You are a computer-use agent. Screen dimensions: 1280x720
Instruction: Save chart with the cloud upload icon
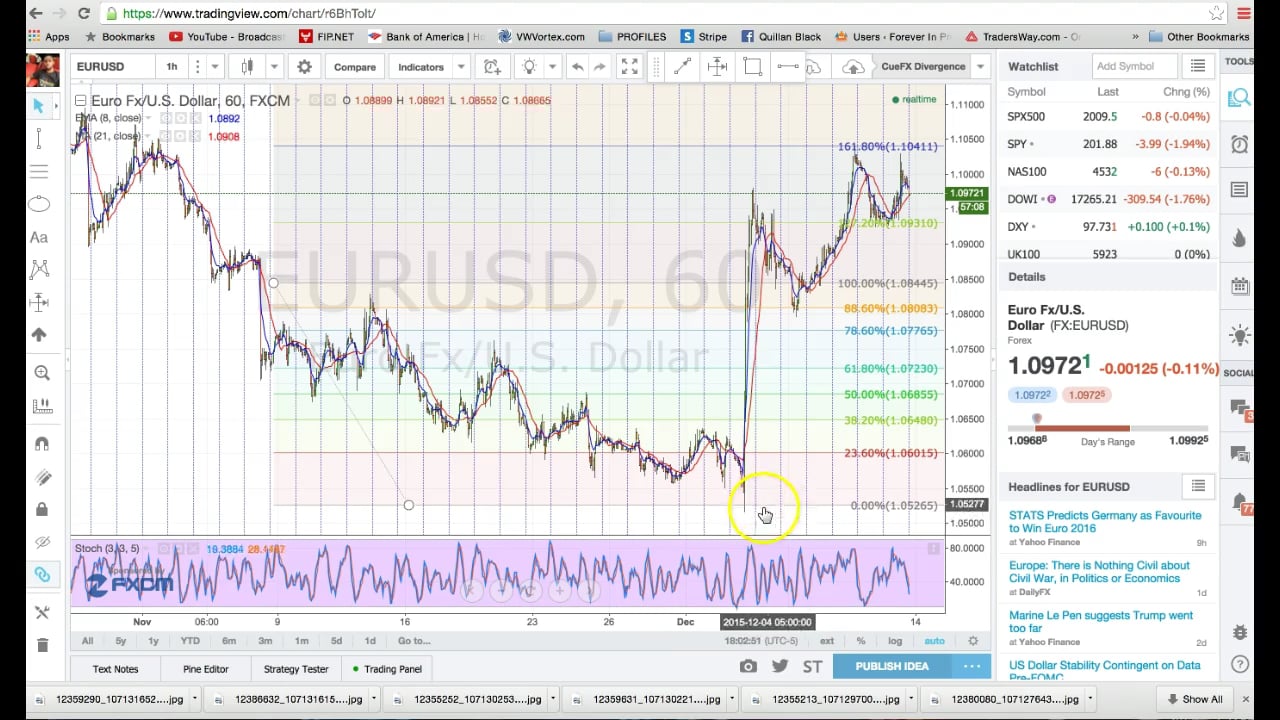coord(853,67)
